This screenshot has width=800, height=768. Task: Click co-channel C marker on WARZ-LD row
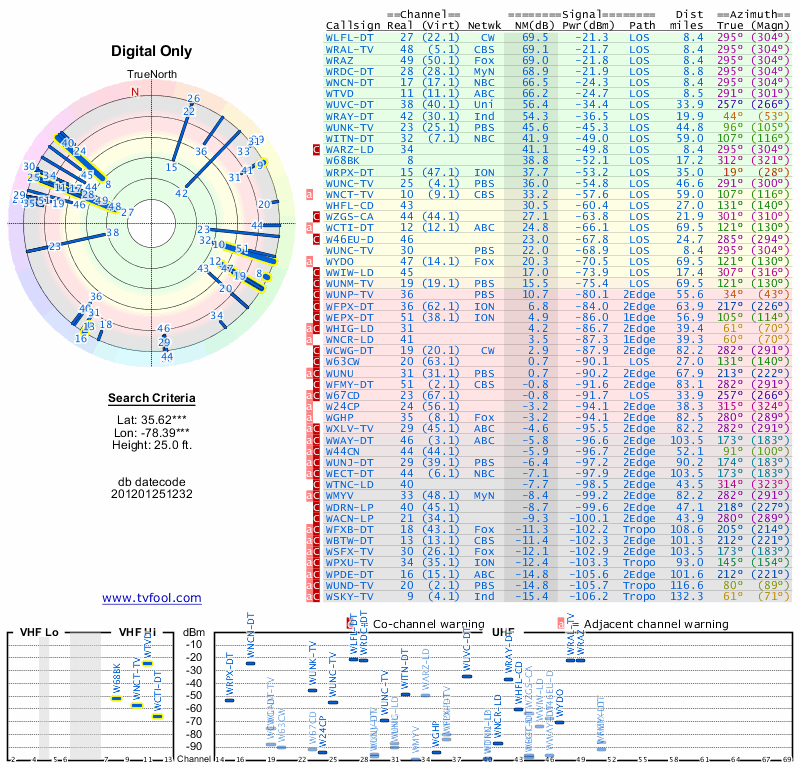(316, 150)
